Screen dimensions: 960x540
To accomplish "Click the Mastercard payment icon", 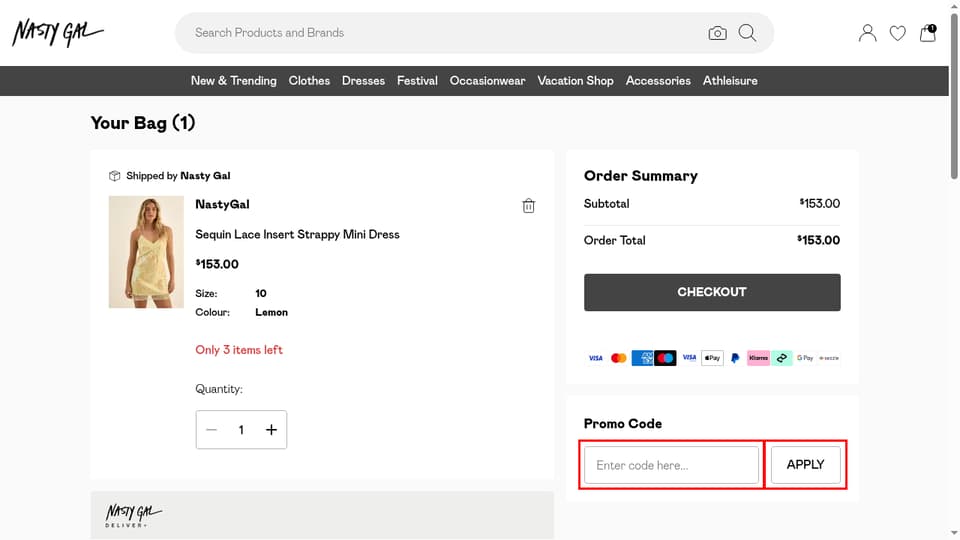I will point(618,358).
